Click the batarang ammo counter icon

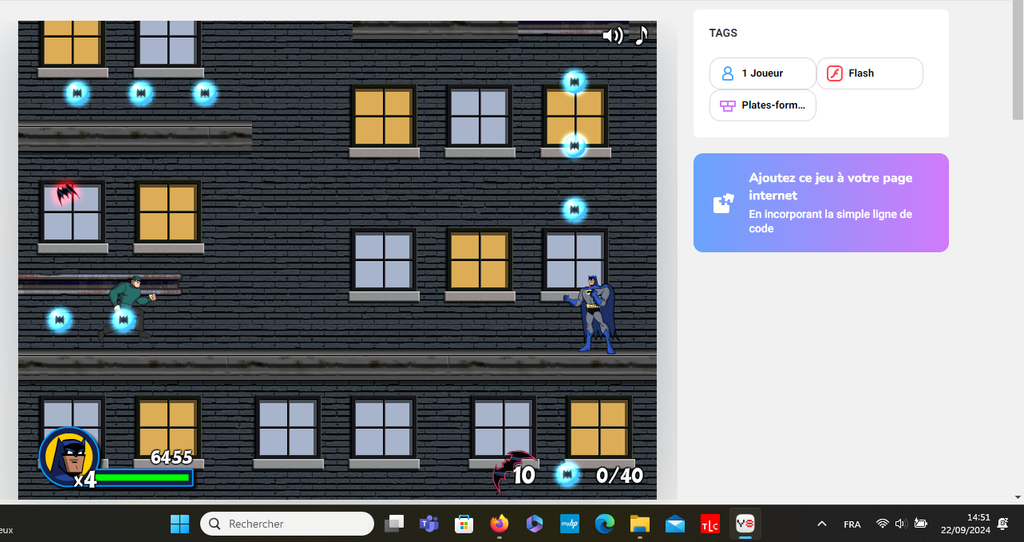pyautogui.click(x=512, y=471)
